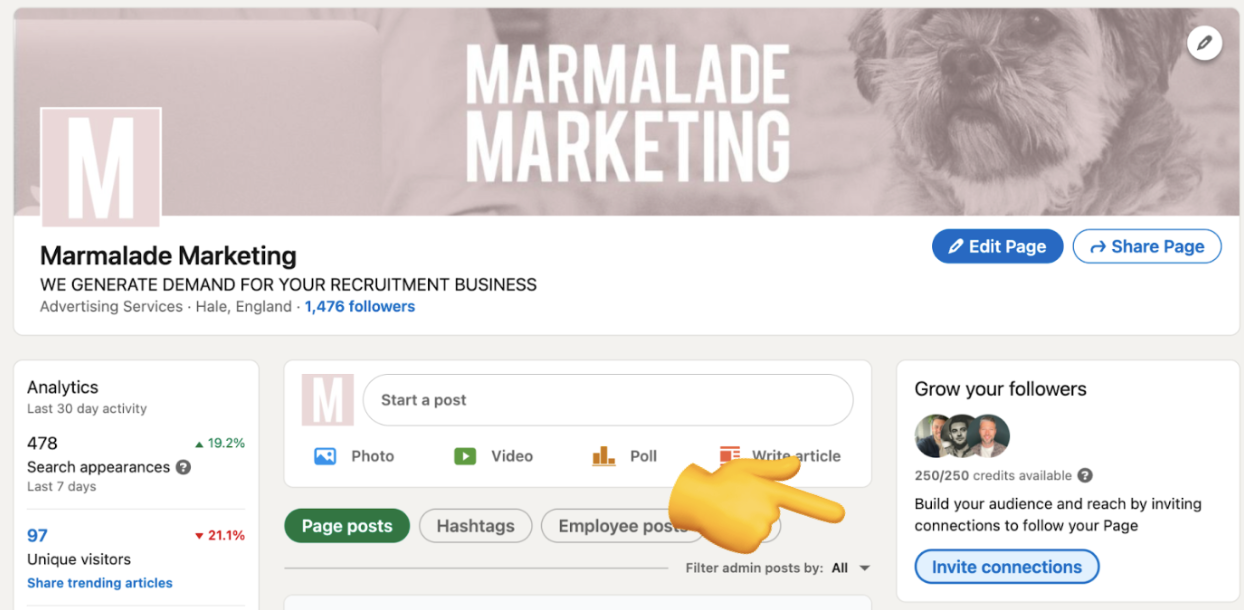Click the Share Page button
1244x610 pixels.
tap(1147, 246)
